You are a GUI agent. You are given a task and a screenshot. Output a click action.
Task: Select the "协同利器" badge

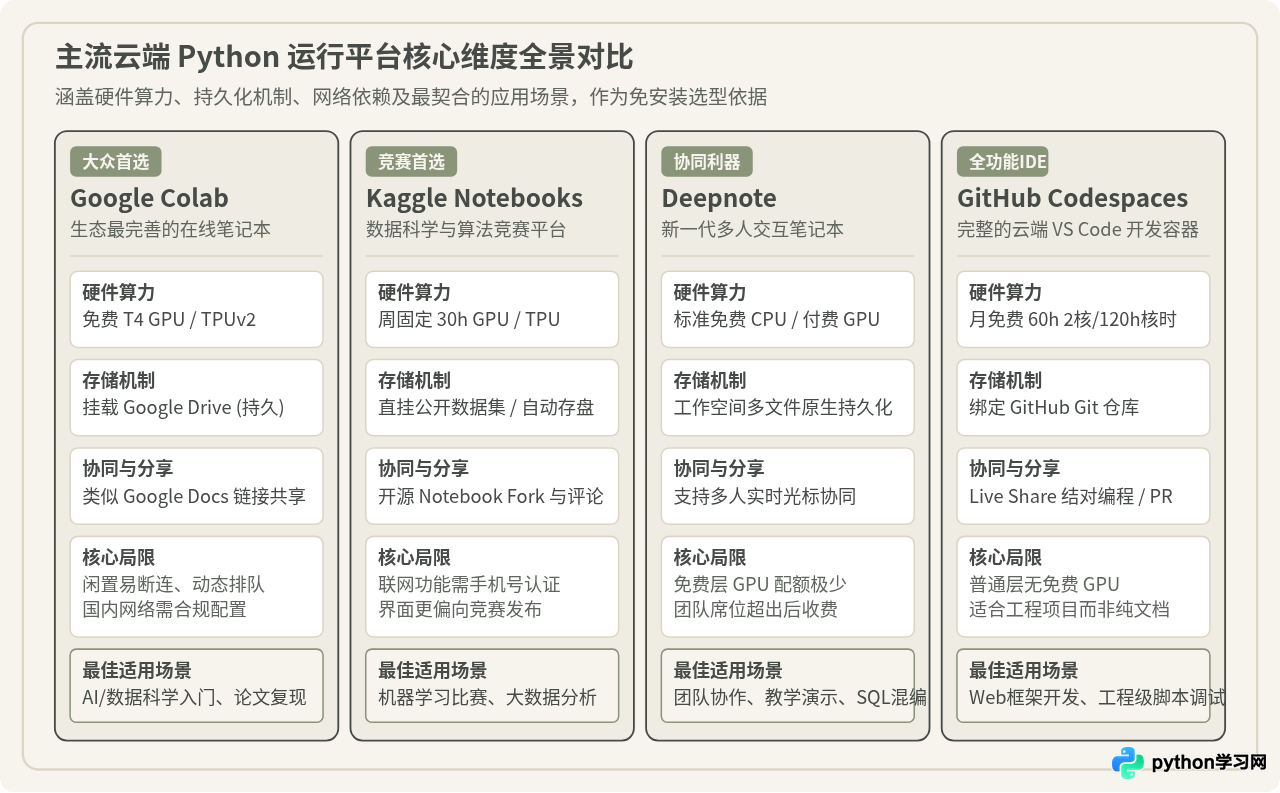click(x=707, y=162)
